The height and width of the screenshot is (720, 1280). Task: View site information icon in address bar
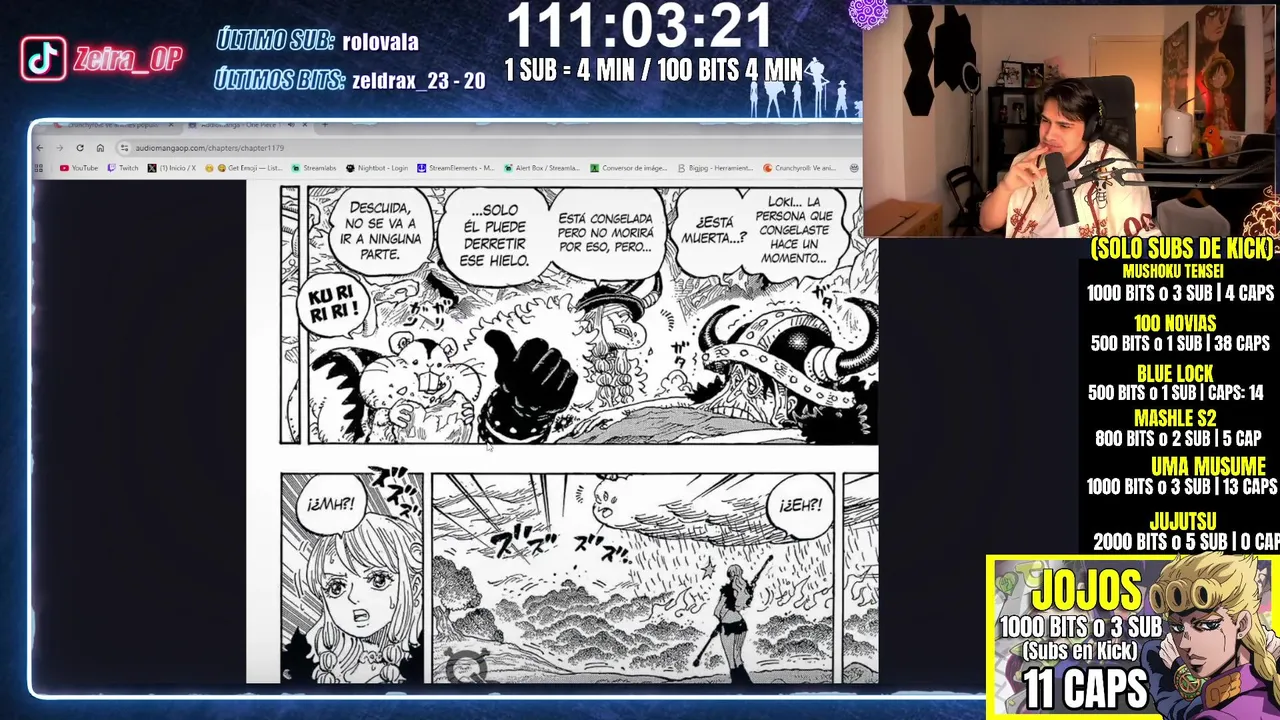(x=123, y=148)
